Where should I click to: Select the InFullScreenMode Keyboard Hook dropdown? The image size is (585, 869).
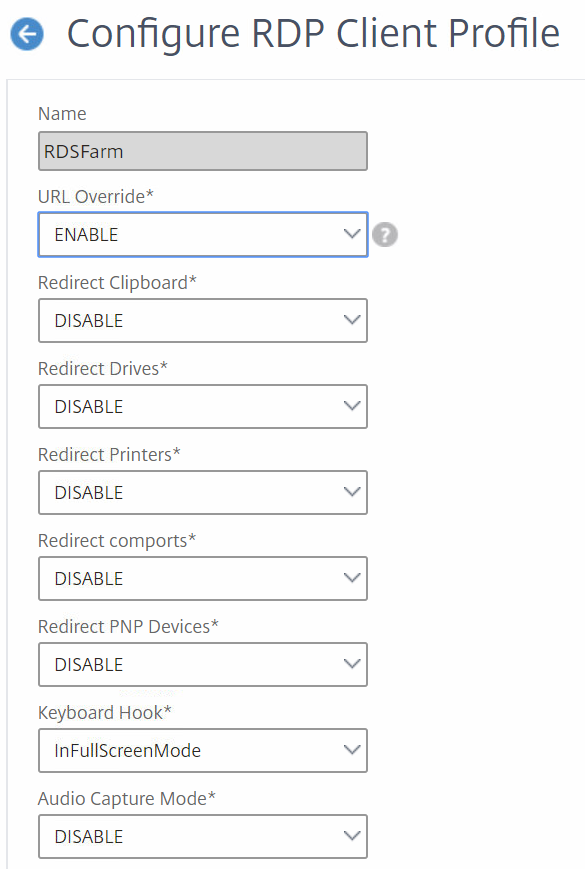[x=203, y=750]
